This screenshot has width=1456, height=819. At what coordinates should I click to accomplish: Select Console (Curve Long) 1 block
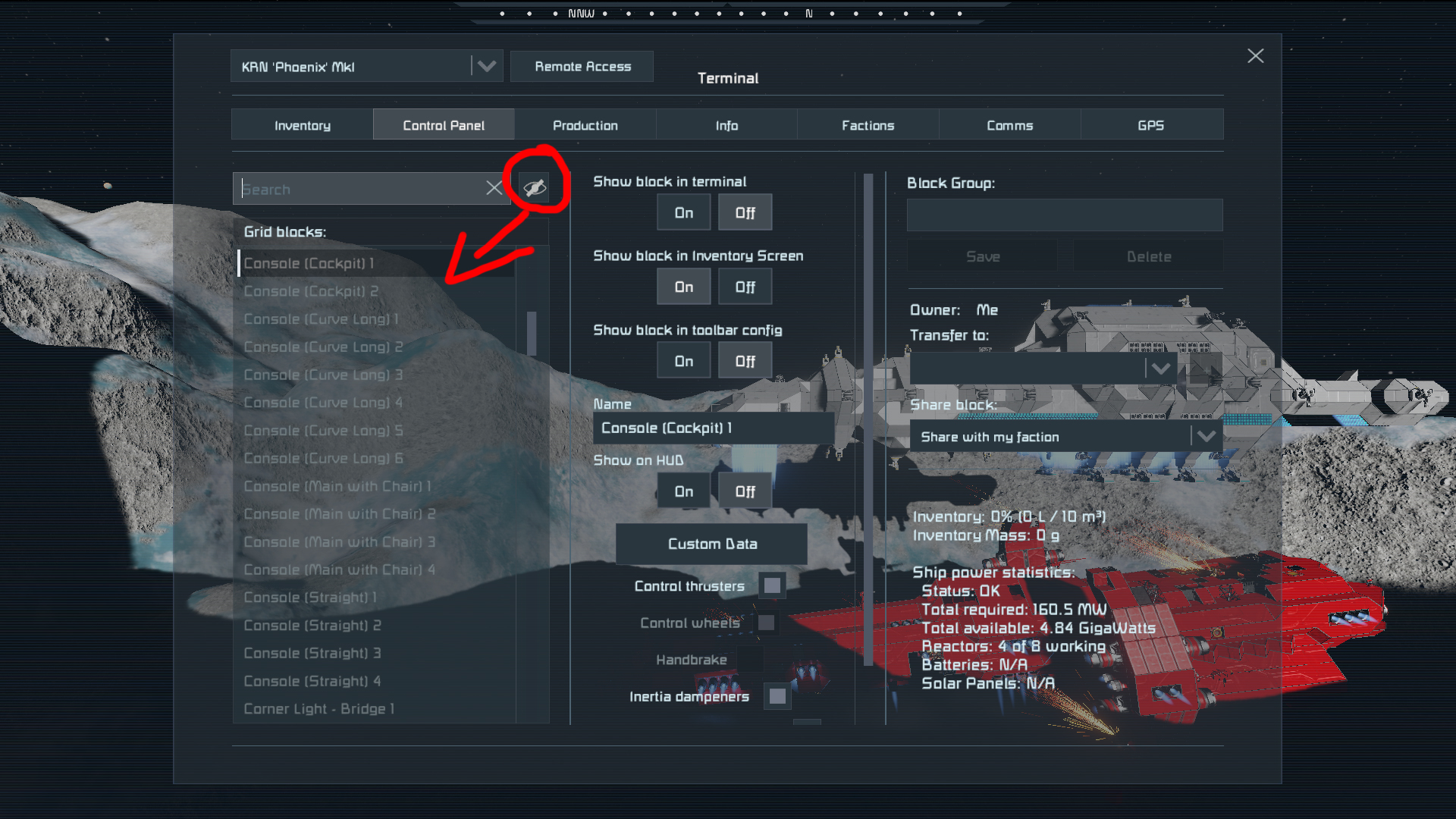[x=377, y=319]
